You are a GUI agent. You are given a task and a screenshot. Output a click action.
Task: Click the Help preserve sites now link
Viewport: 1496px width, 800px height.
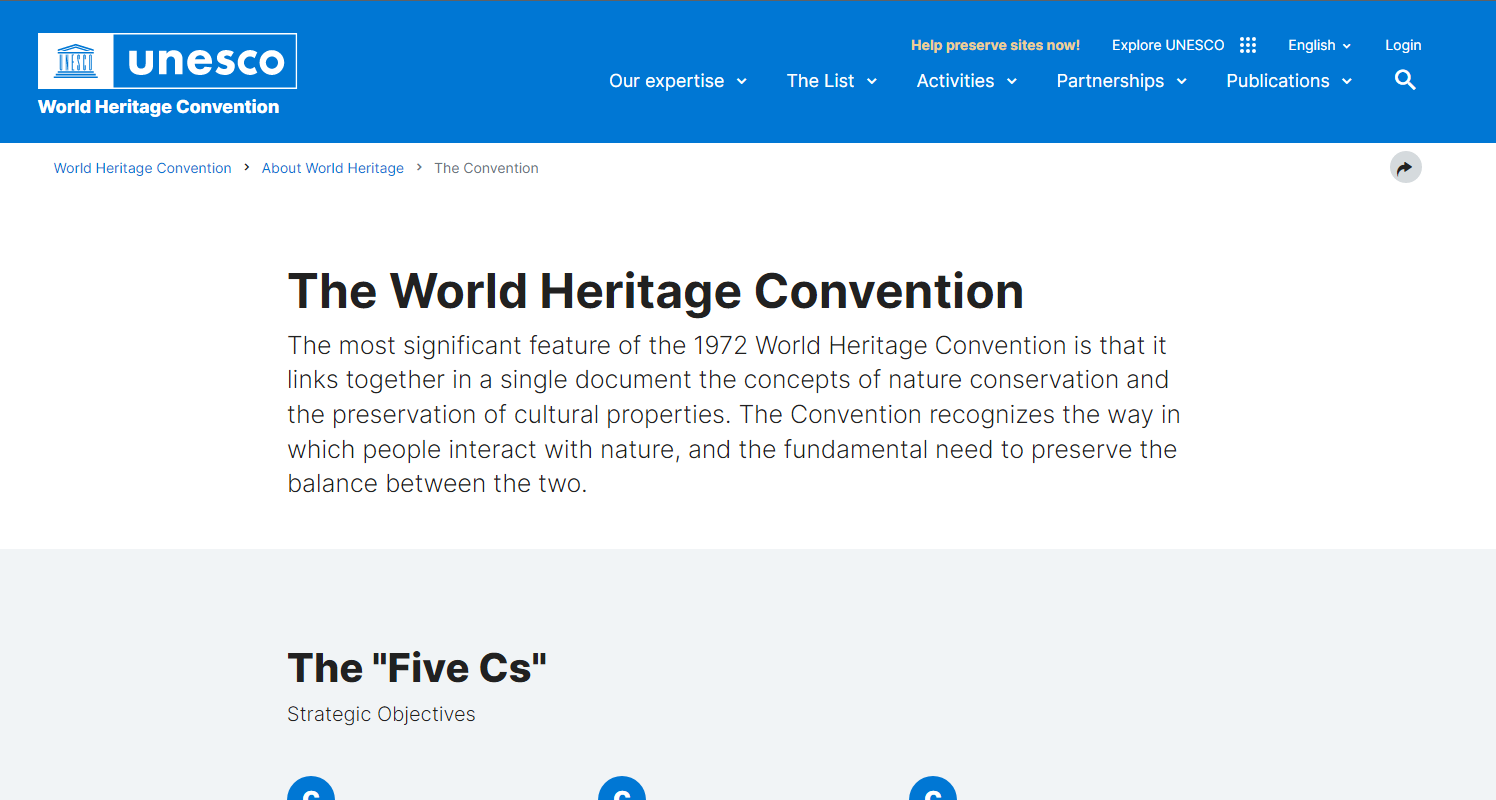click(x=995, y=45)
